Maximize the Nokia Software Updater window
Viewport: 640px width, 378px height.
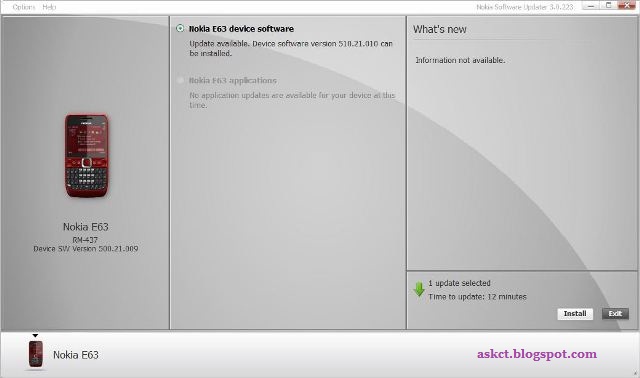tap(608, 5)
